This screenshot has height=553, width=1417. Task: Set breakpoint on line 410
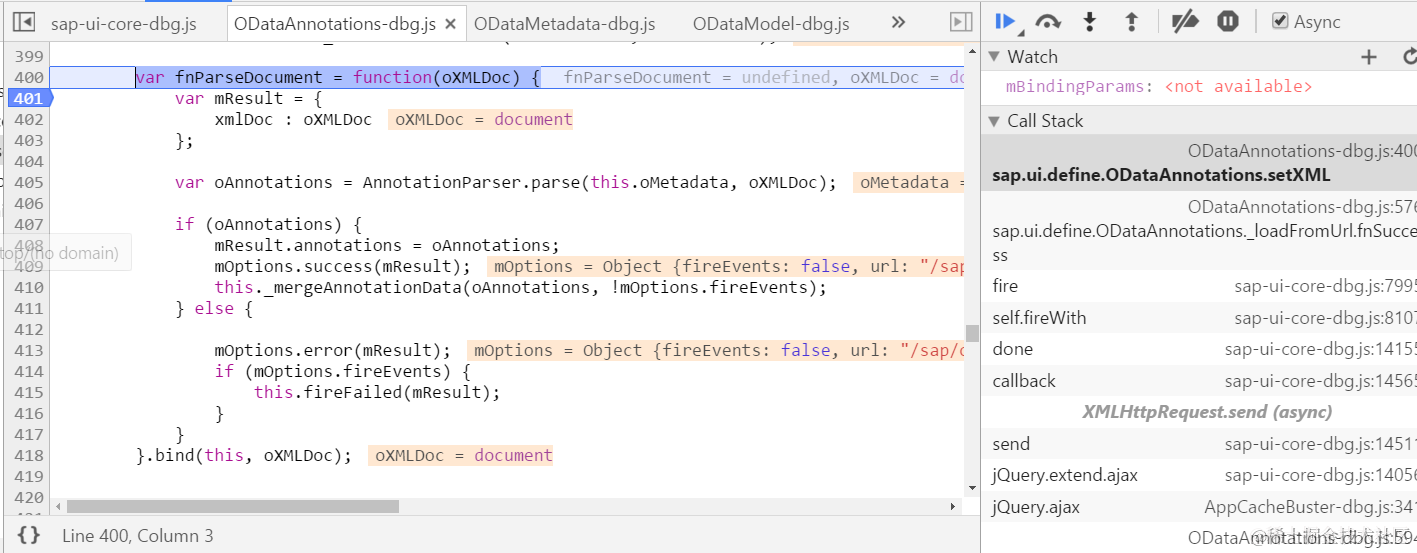[x=30, y=287]
